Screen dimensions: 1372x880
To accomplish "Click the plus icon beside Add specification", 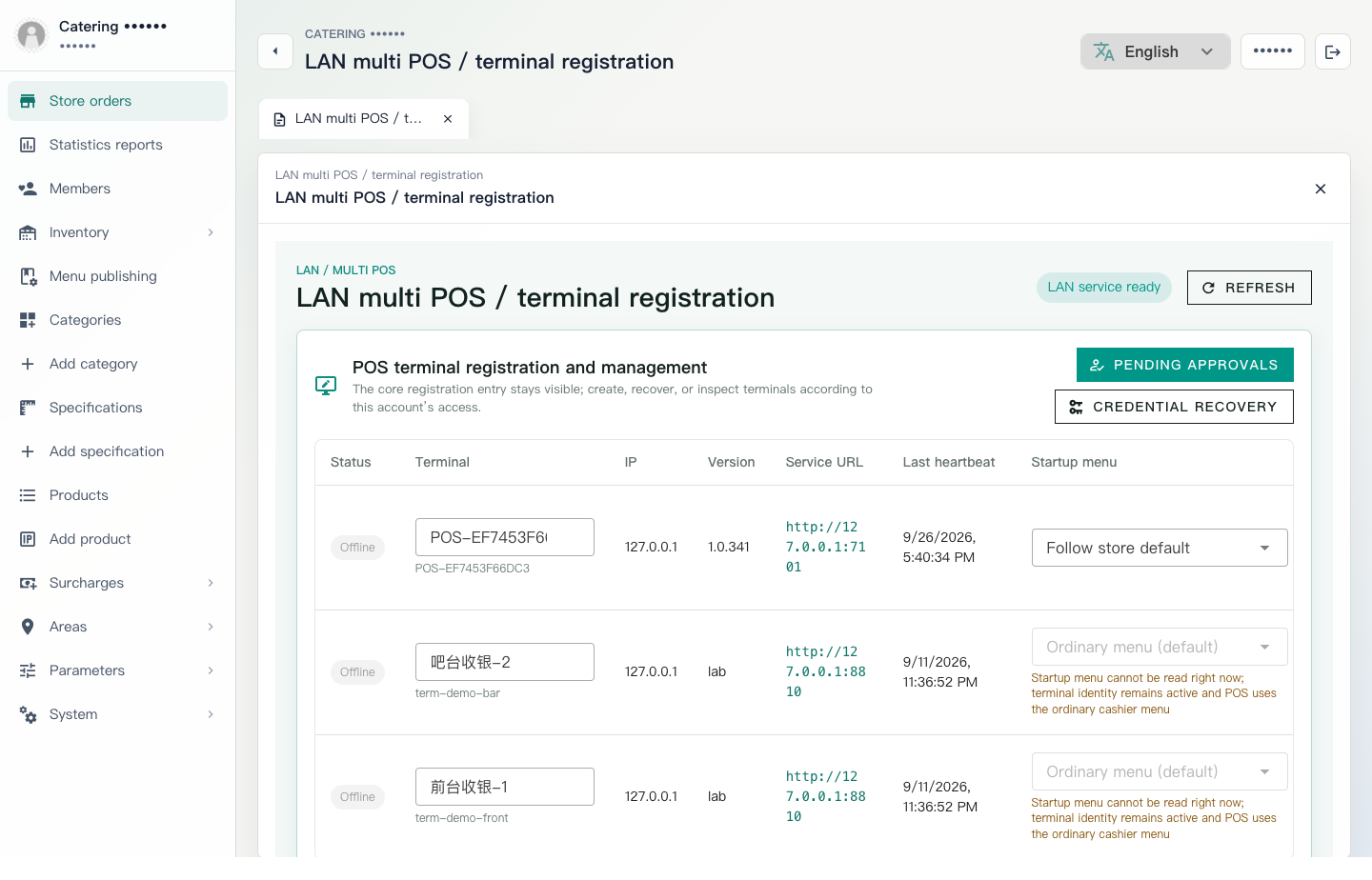I will click(x=28, y=451).
